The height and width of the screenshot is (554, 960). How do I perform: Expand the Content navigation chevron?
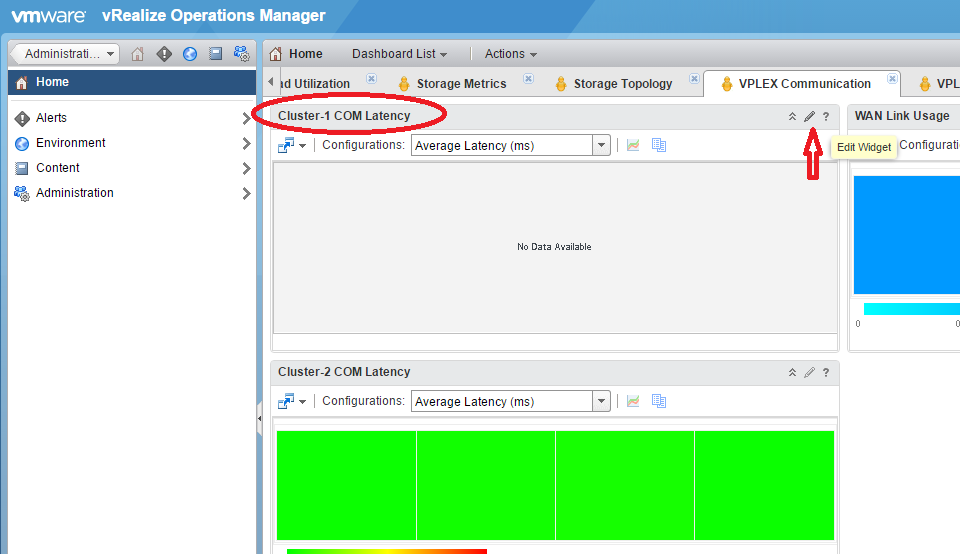[x=246, y=168]
